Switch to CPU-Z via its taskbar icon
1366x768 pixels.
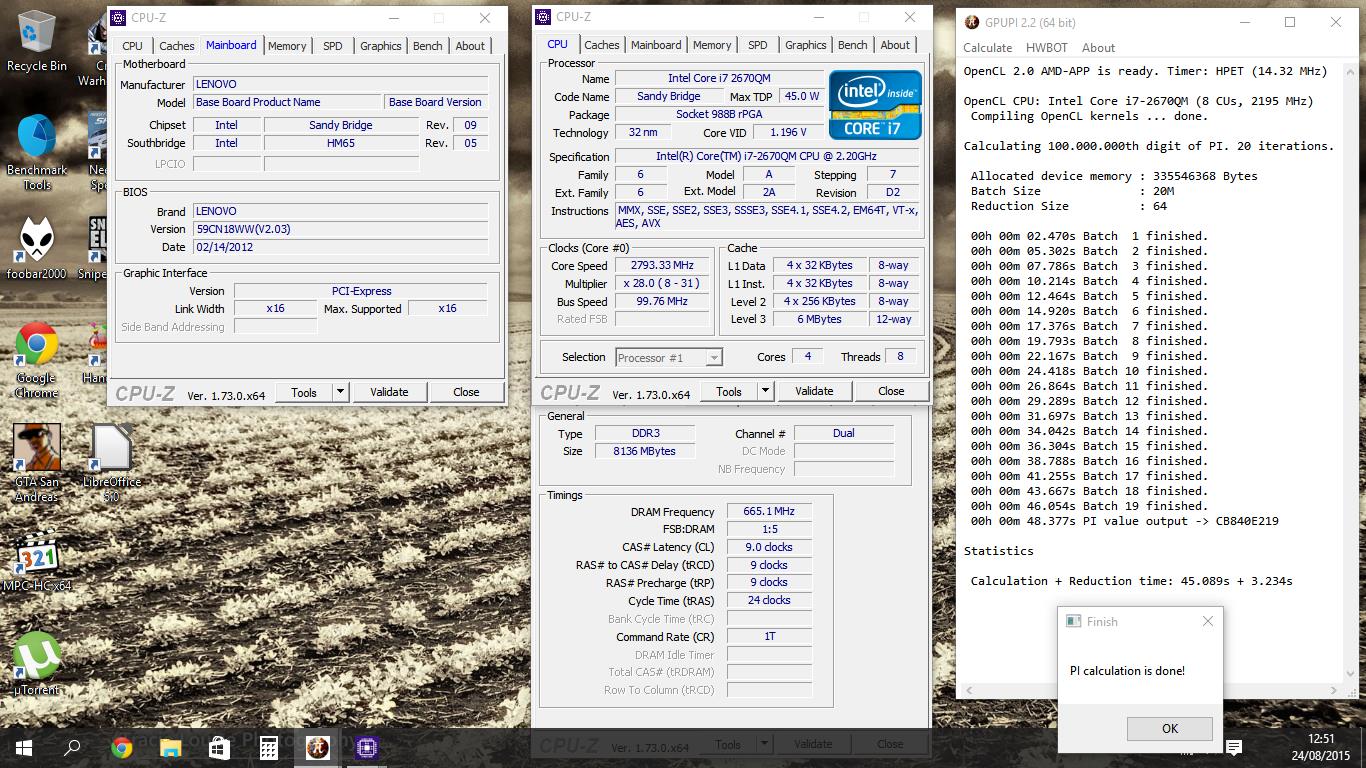pyautogui.click(x=366, y=747)
